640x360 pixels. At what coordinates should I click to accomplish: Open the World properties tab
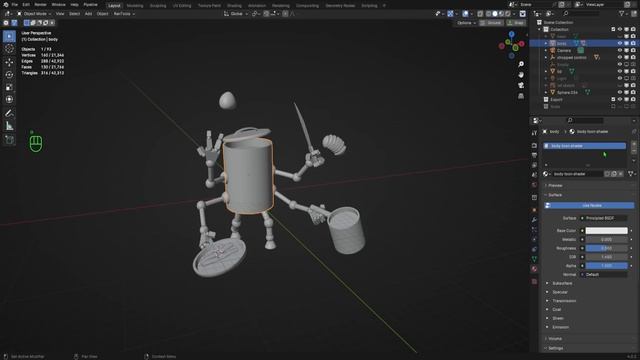(x=534, y=185)
